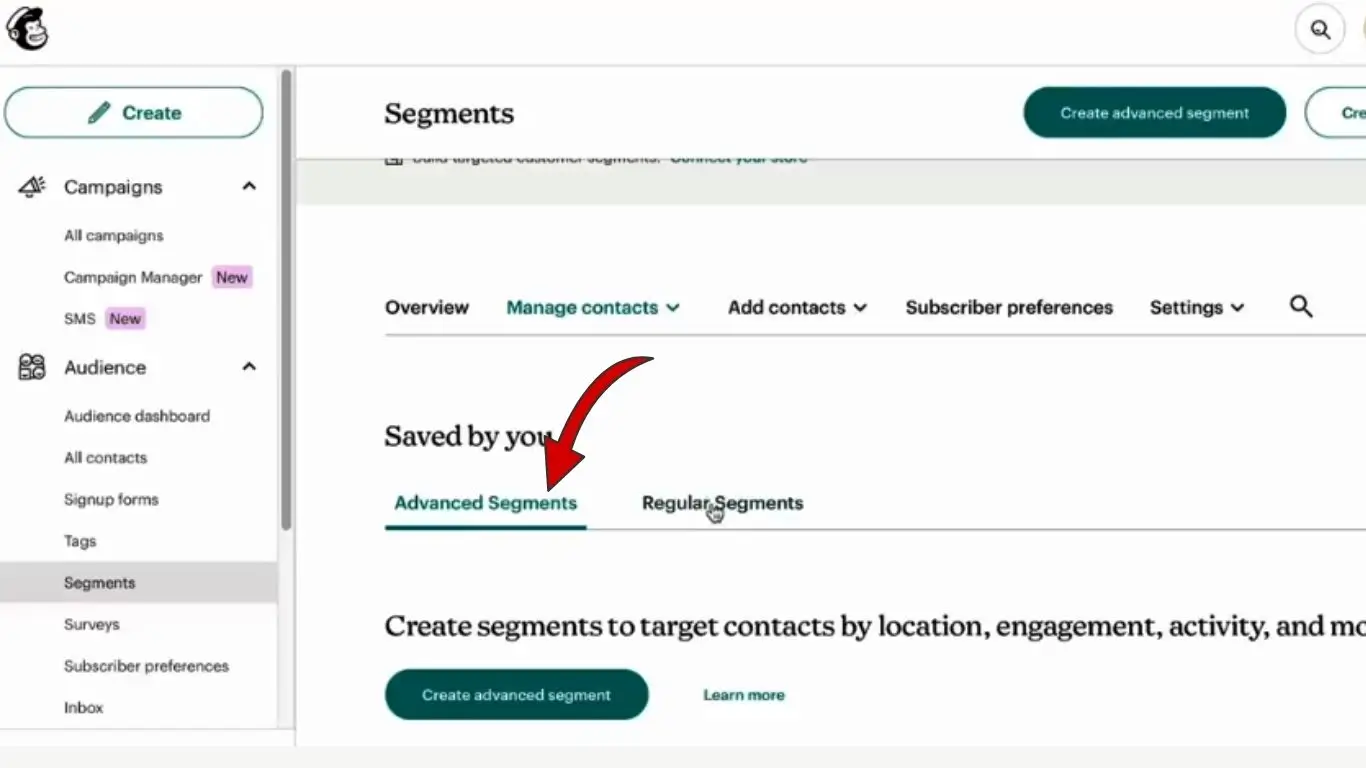Switch to the Regular Segments tab

coord(722,503)
